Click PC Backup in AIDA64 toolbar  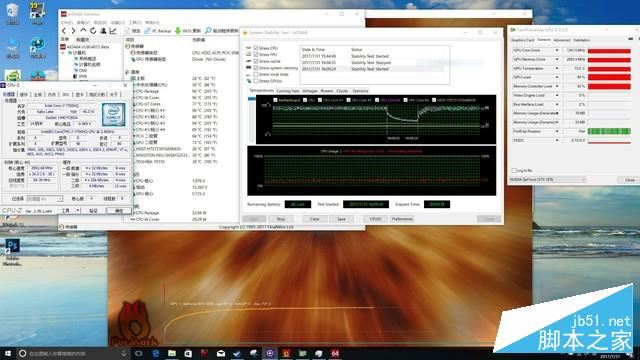158,31
